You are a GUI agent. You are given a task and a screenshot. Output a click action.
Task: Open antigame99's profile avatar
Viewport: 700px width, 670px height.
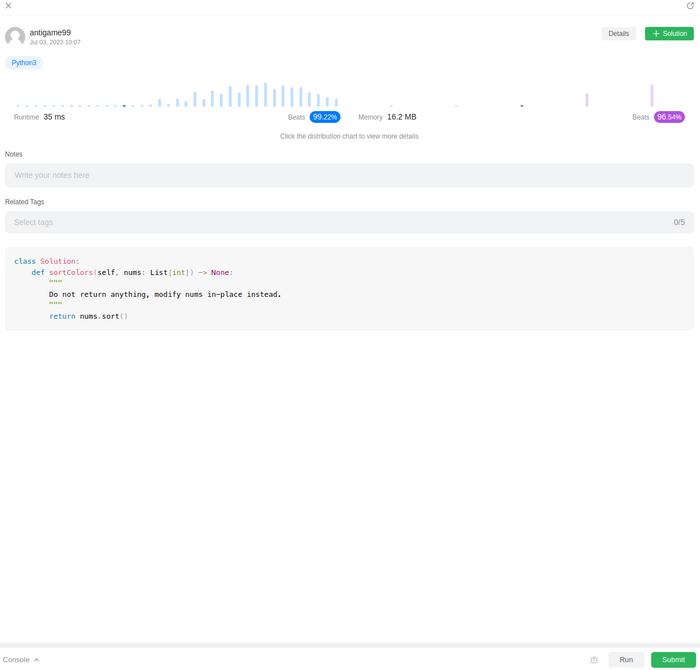(15, 37)
